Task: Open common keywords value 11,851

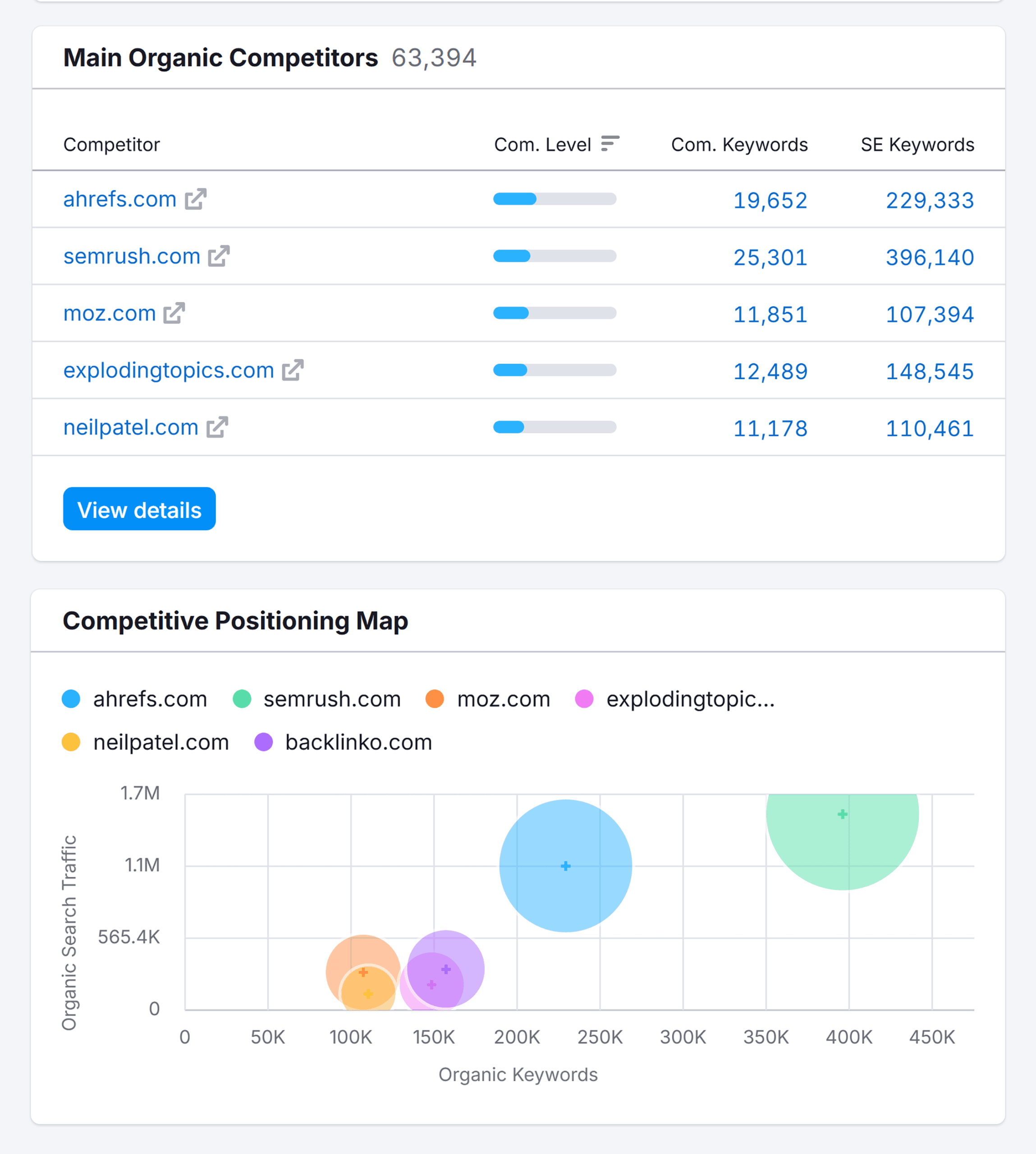Action: tap(770, 314)
